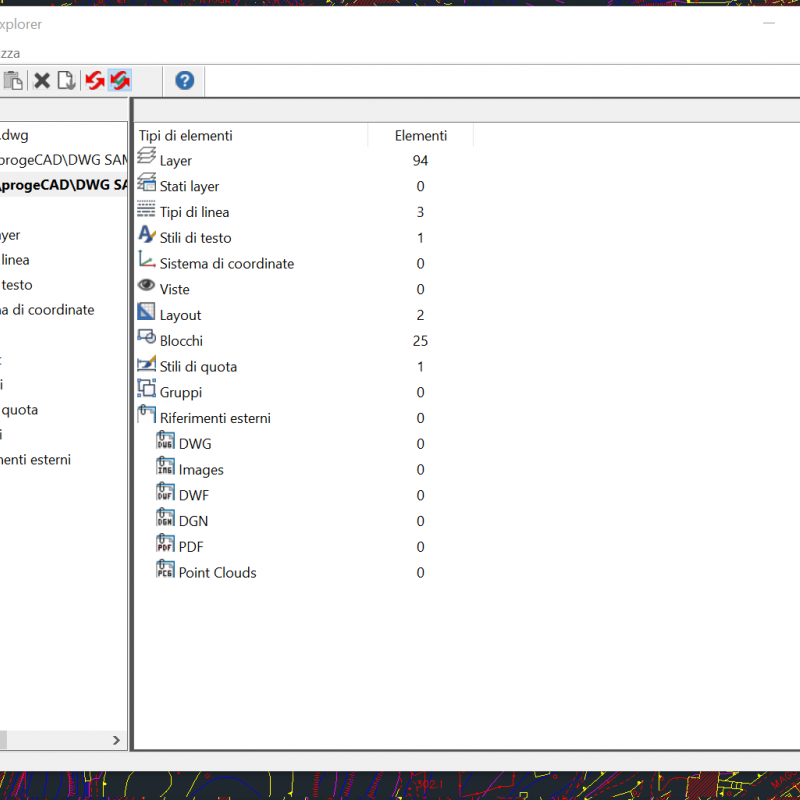Open Stili di testo entry
Image resolution: width=800 pixels, height=800 pixels.
coord(195,238)
